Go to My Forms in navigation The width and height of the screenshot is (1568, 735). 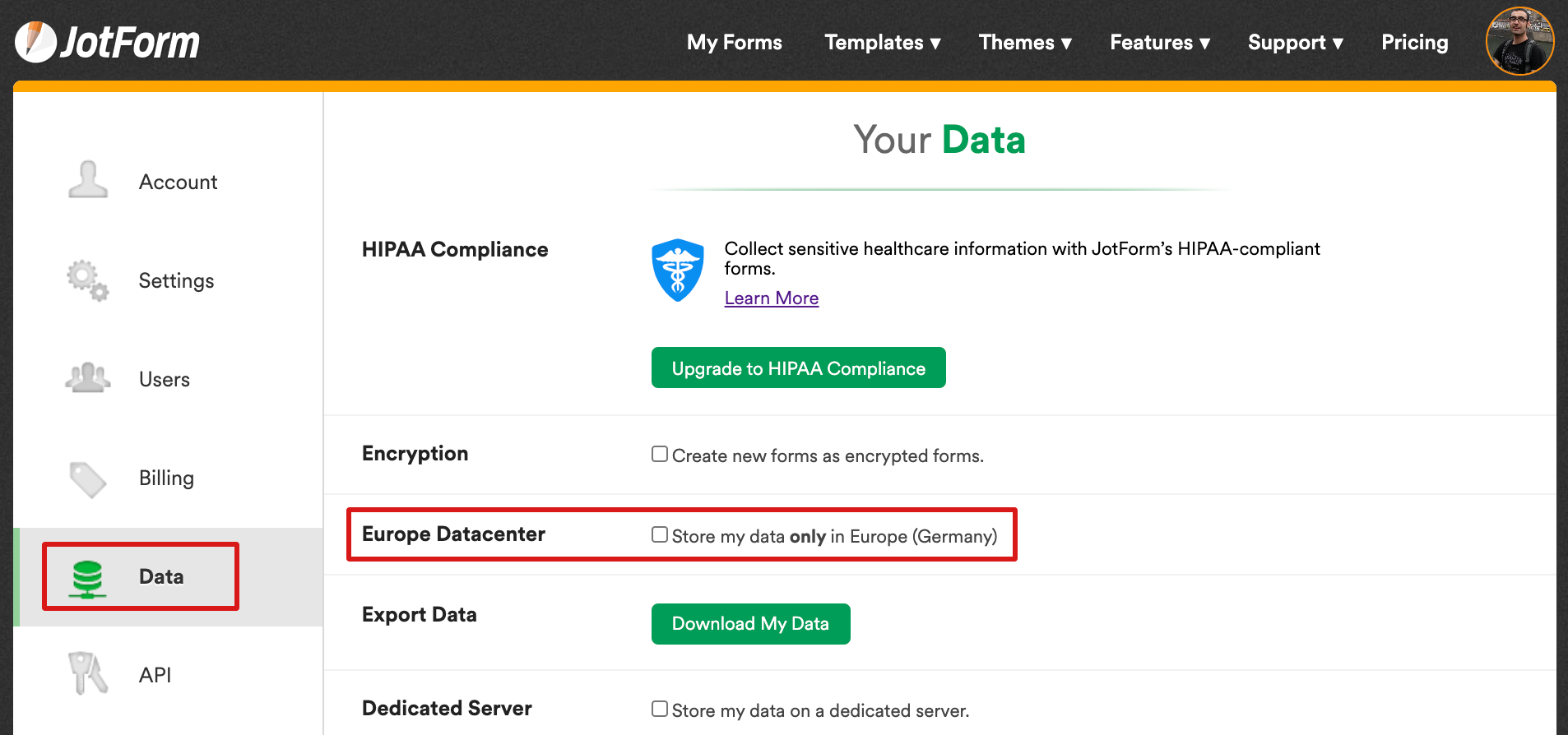(734, 43)
